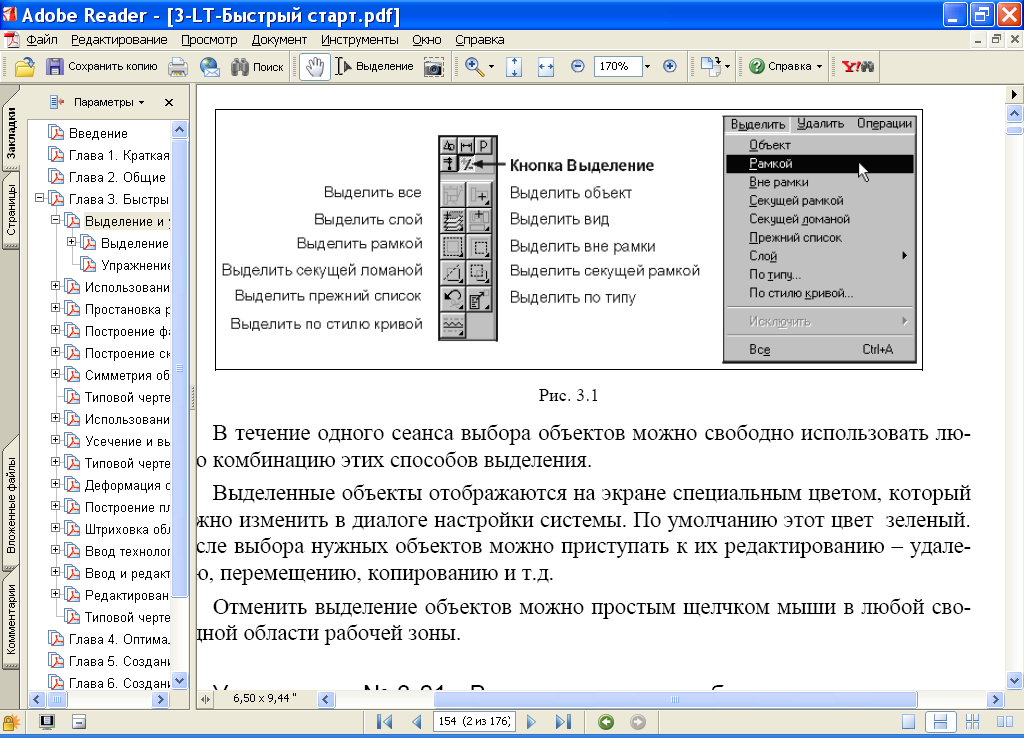This screenshot has width=1024, height=738.
Task: Select the Введение bookmark
Action: [x=98, y=133]
